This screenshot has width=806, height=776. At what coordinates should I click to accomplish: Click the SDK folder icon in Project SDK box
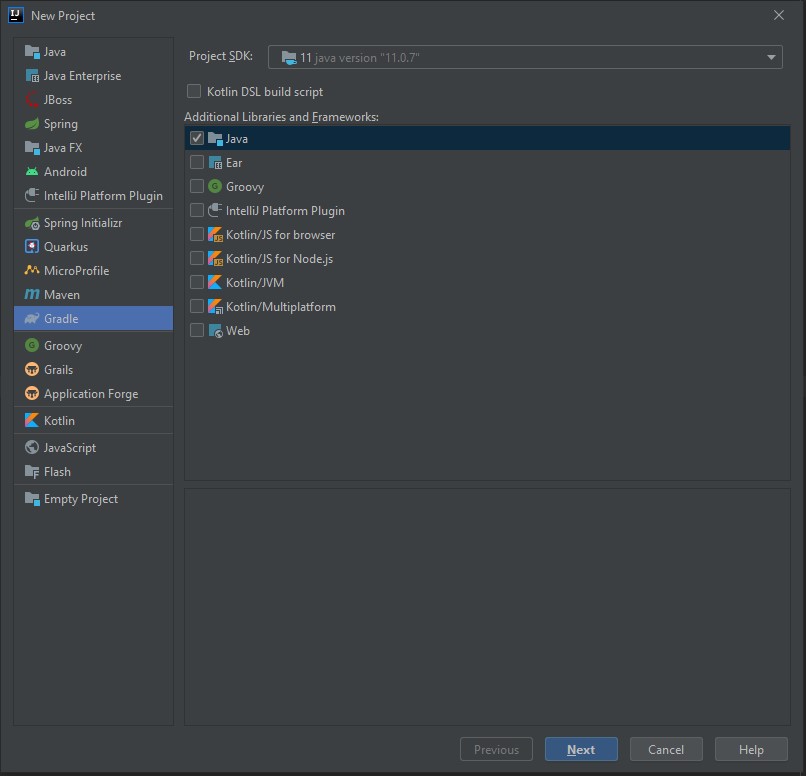tap(289, 58)
